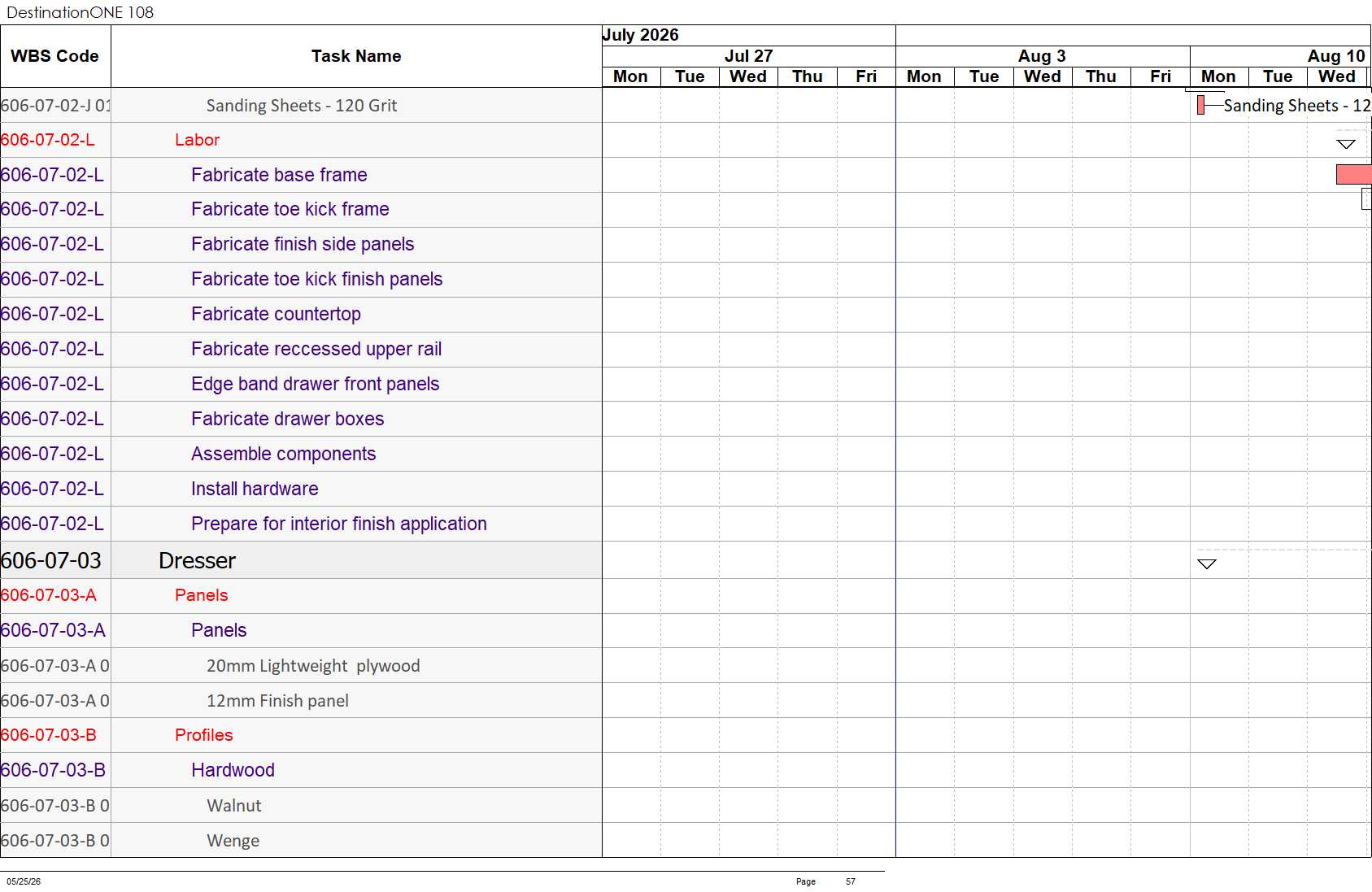
Task: Click the Tue header under Aug 10
Action: [x=1278, y=76]
